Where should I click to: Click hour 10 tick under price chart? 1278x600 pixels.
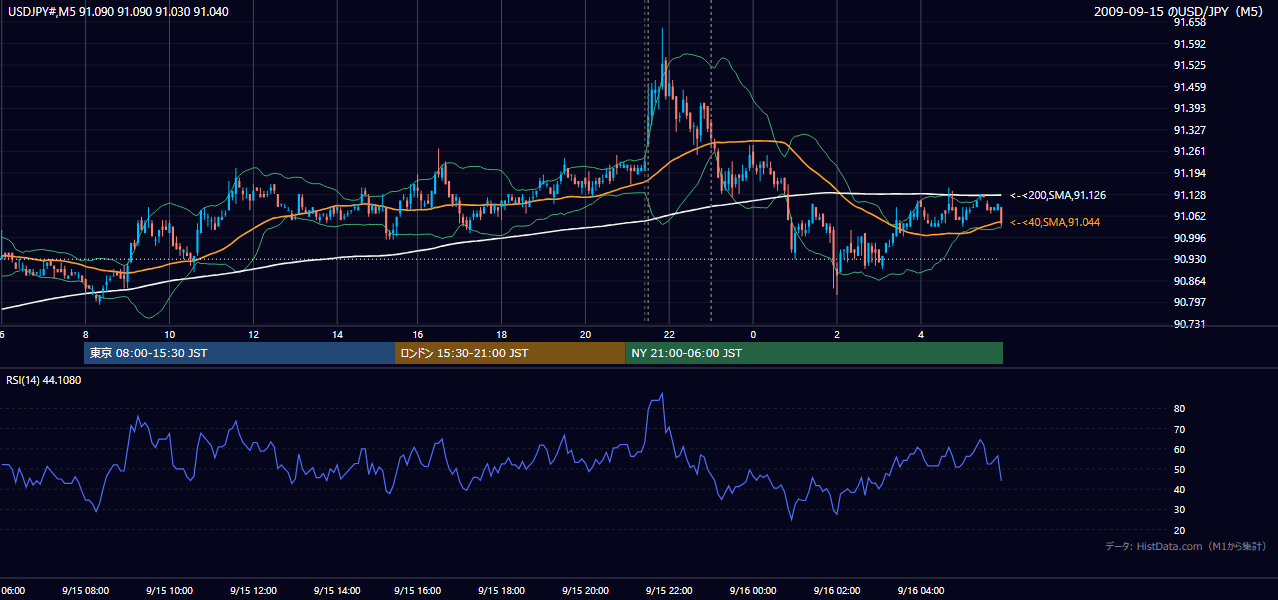click(x=169, y=334)
